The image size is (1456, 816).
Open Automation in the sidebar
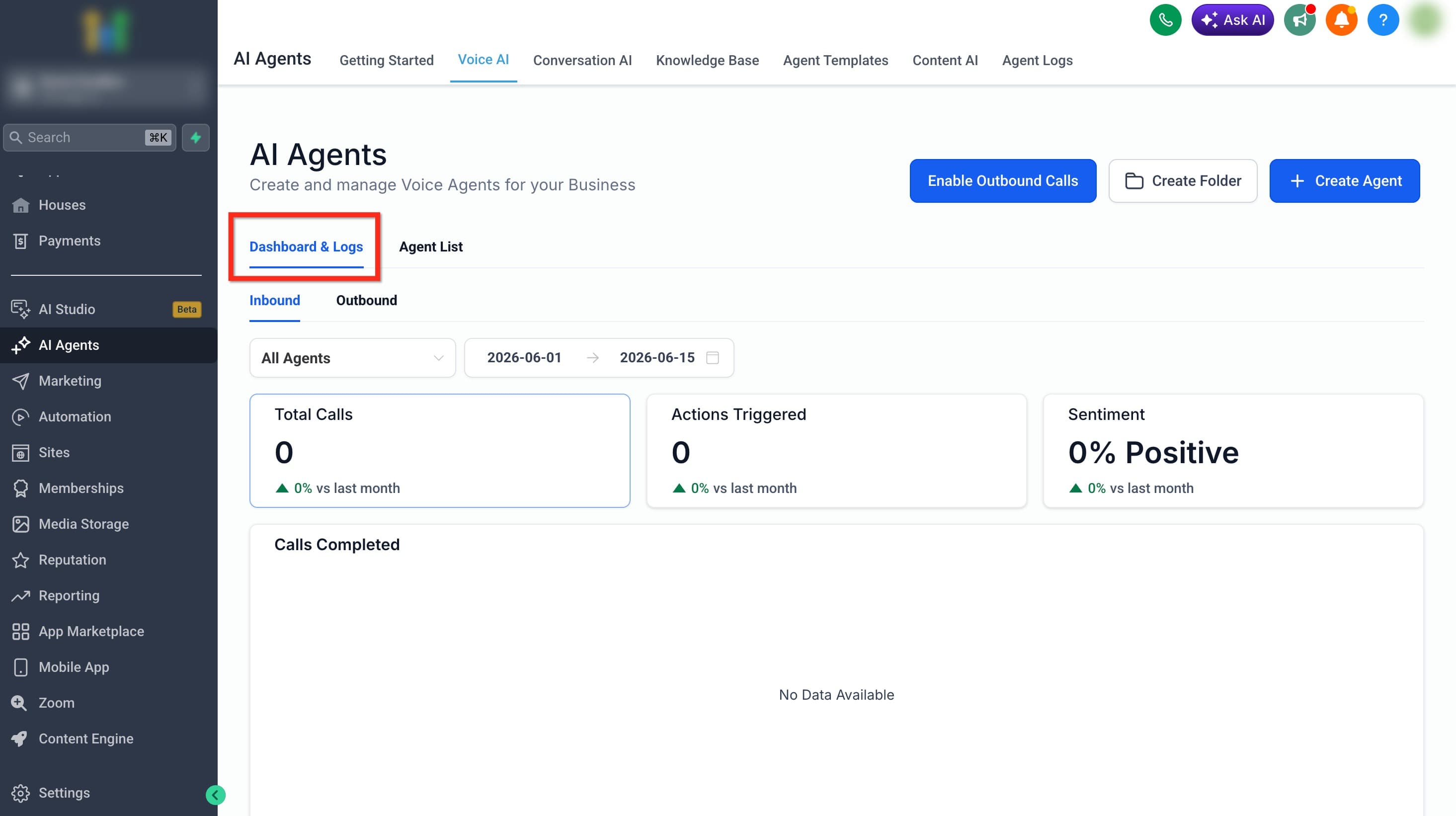[x=108, y=417]
